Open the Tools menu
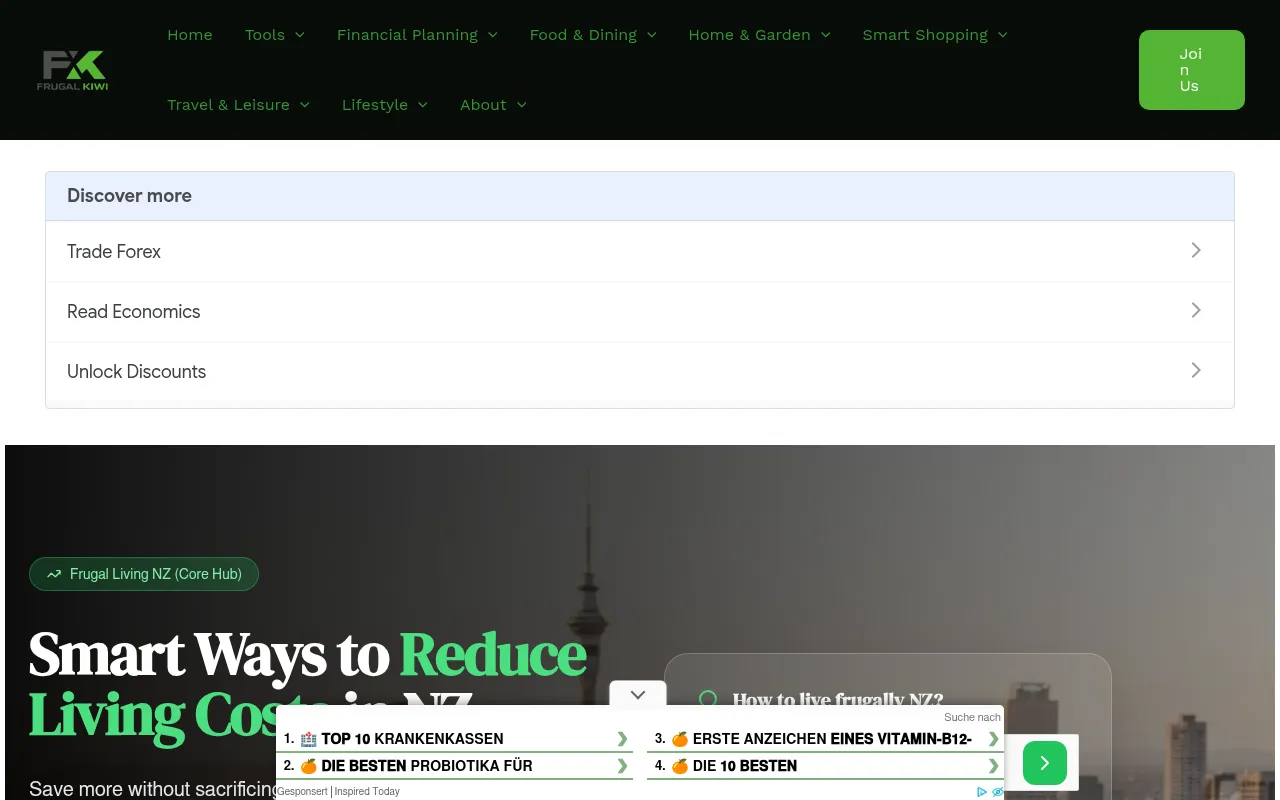The height and width of the screenshot is (800, 1280). [265, 35]
